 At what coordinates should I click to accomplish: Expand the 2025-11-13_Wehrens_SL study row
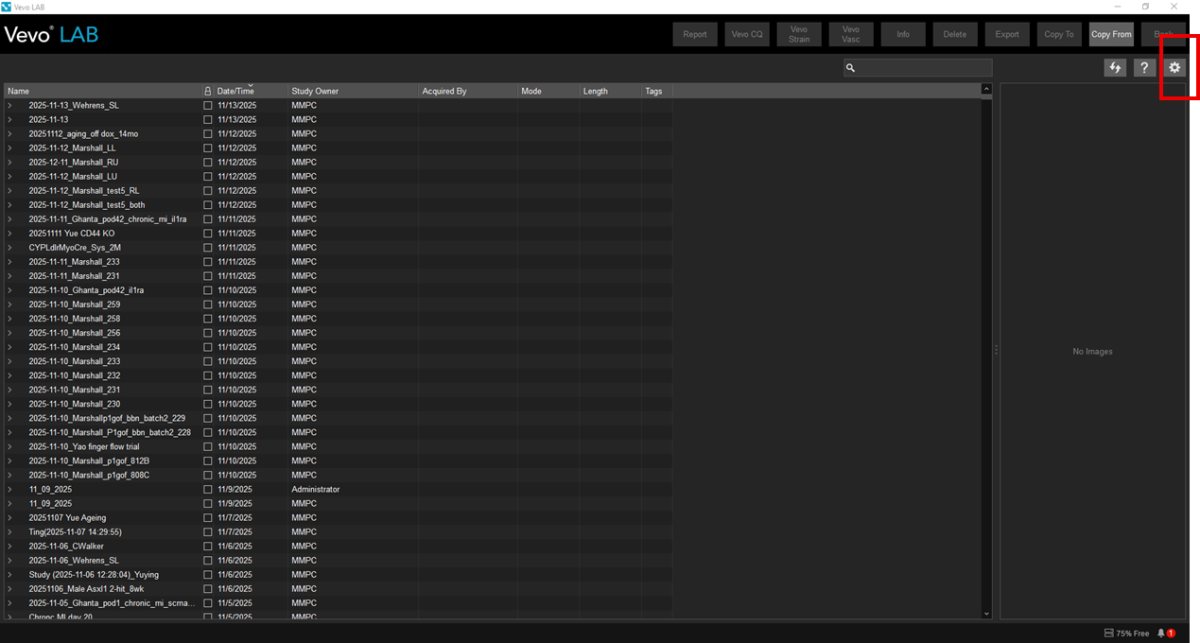(10, 105)
